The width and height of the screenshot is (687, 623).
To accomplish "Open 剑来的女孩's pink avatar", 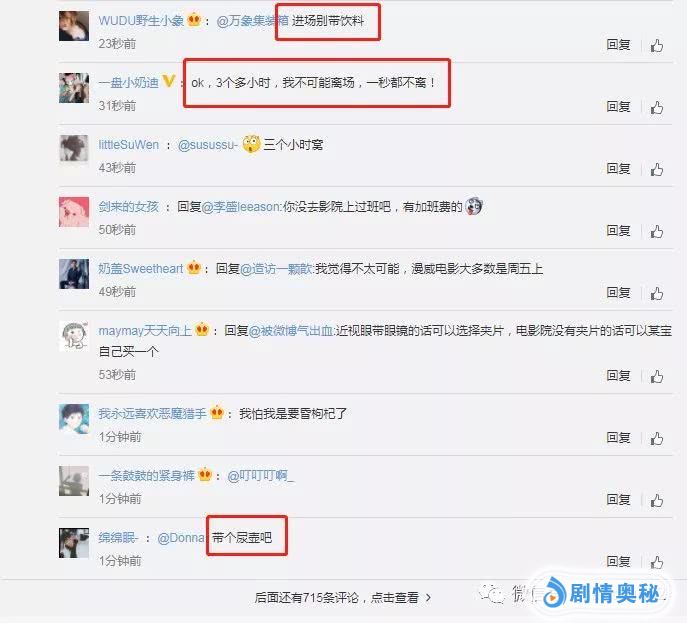I will [74, 212].
